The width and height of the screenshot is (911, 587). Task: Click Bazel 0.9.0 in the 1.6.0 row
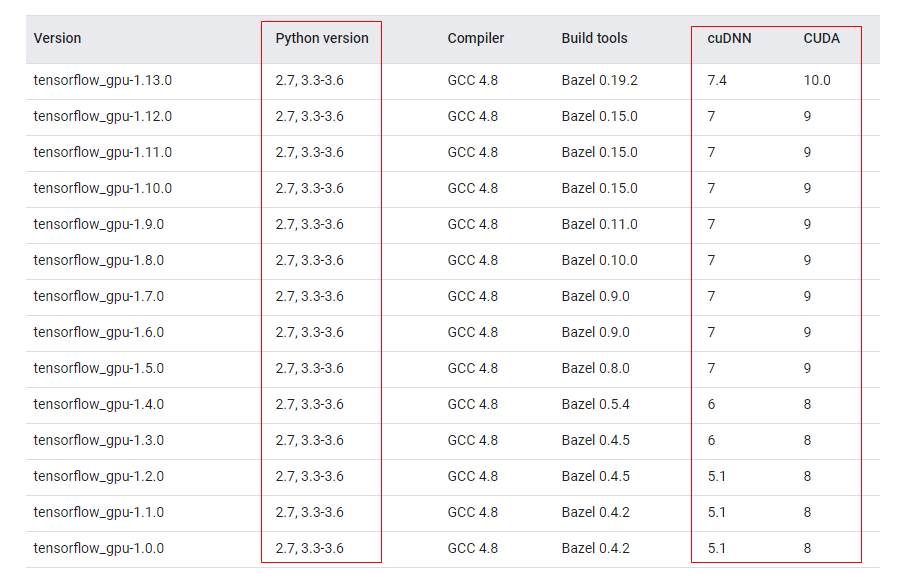[x=596, y=332]
